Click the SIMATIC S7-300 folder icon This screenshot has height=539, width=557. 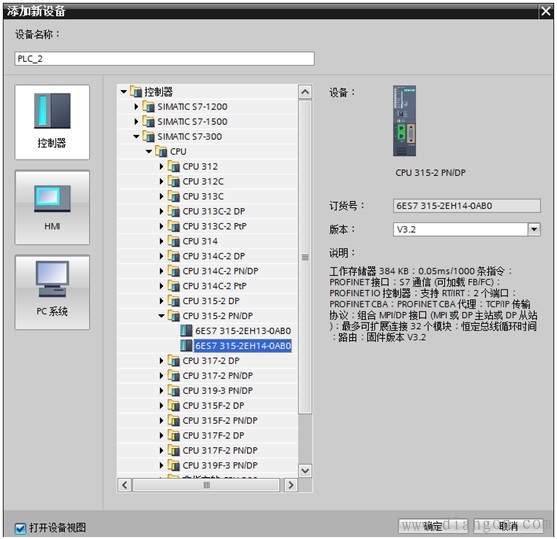148,136
